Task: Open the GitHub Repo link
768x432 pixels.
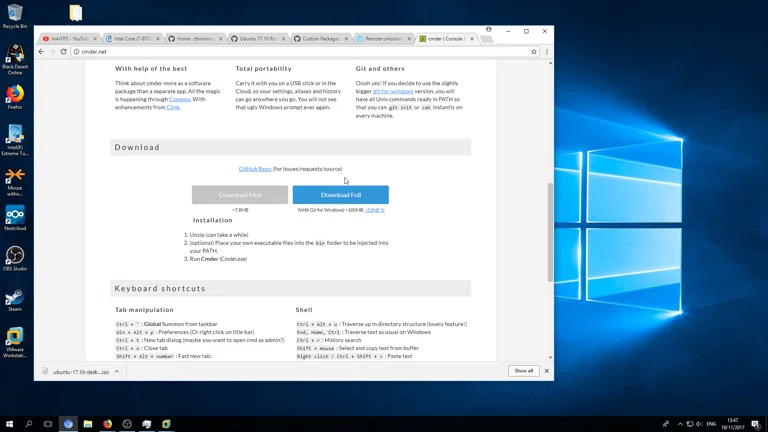Action: pyautogui.click(x=255, y=169)
